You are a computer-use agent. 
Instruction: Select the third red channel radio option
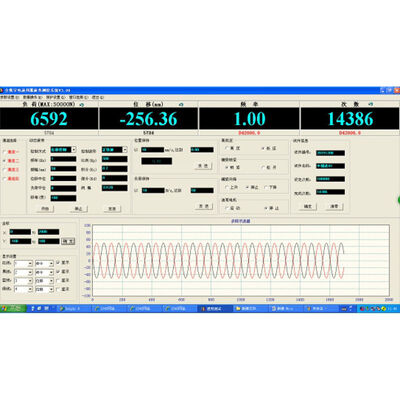(x=5, y=170)
